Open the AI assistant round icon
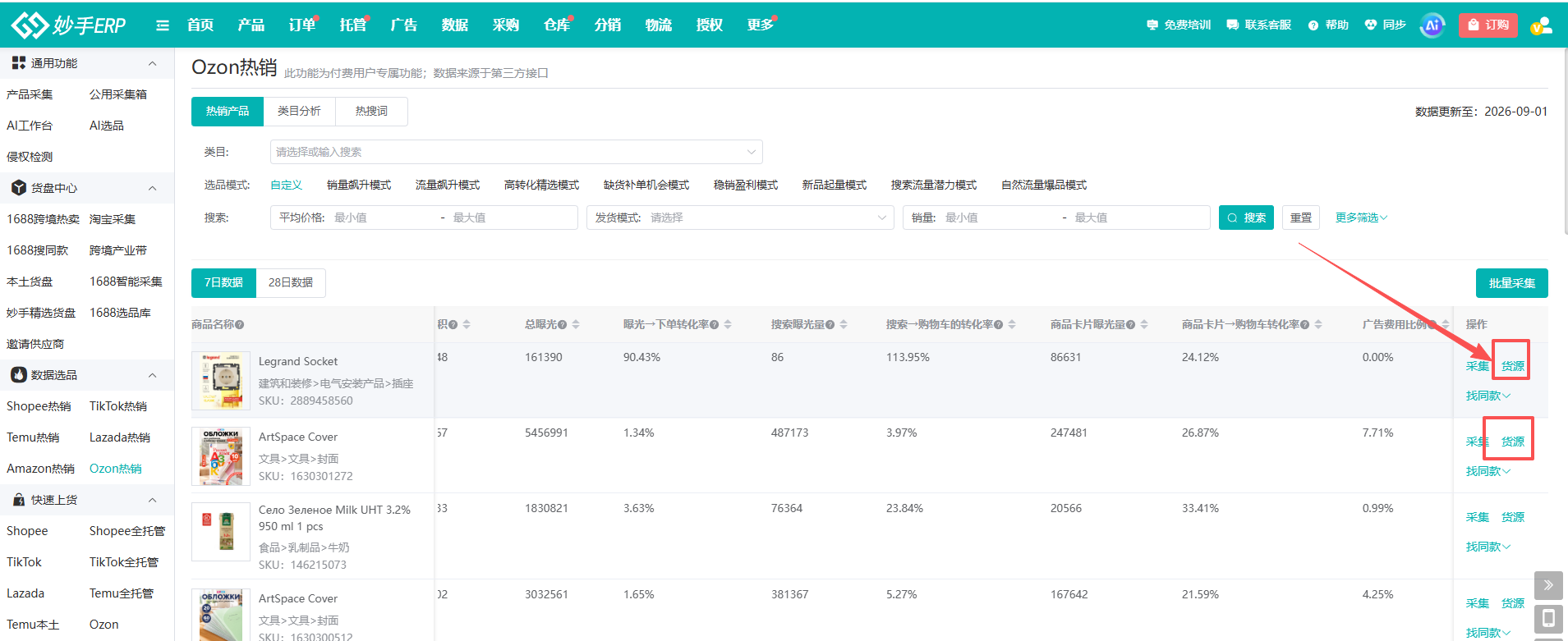 click(1432, 25)
